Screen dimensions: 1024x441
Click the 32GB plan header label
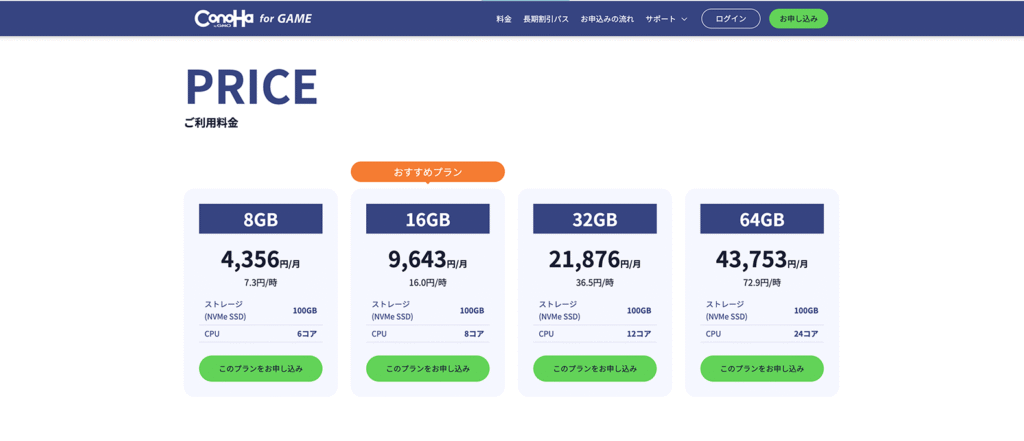pos(594,219)
